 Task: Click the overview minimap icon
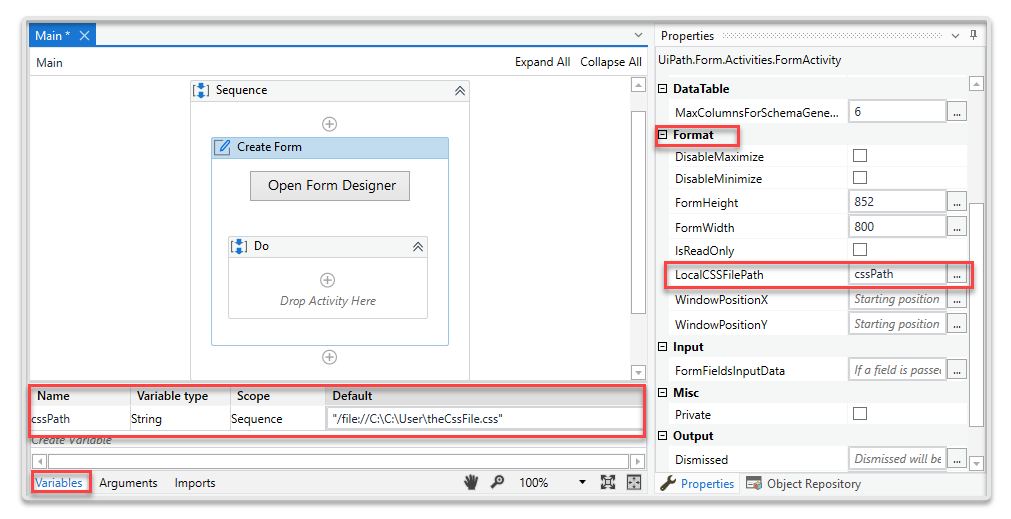click(x=633, y=482)
